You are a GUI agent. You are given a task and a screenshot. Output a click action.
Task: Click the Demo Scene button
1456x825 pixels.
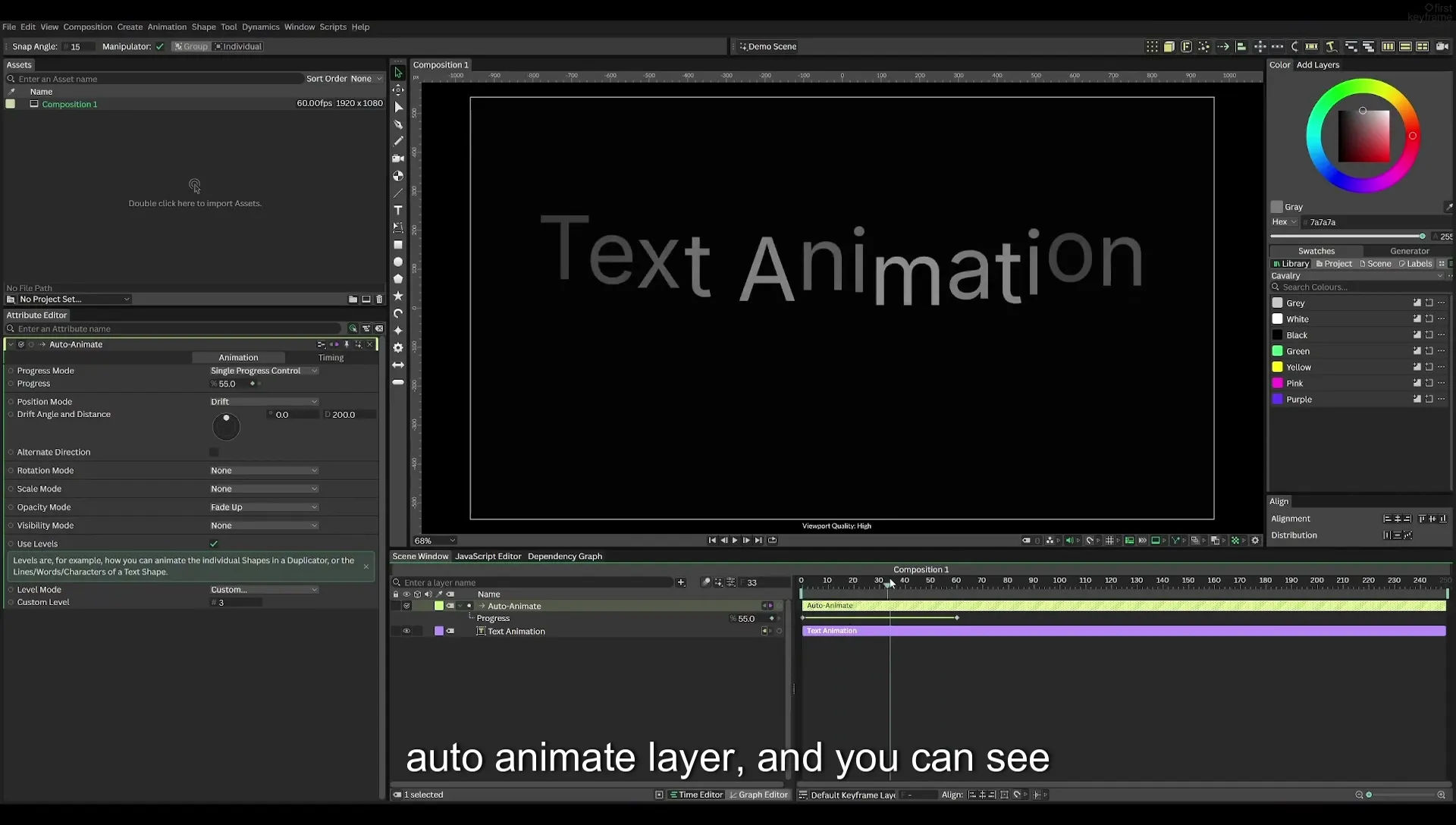pyautogui.click(x=767, y=46)
